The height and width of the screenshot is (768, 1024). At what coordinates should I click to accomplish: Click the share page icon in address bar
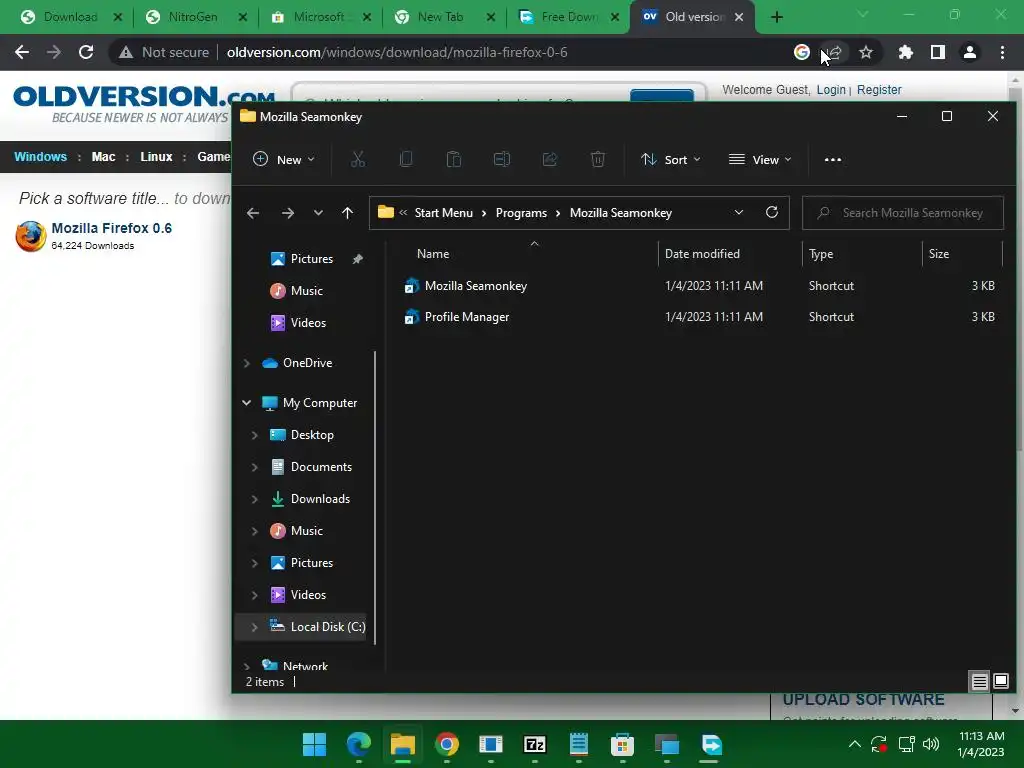(x=834, y=52)
